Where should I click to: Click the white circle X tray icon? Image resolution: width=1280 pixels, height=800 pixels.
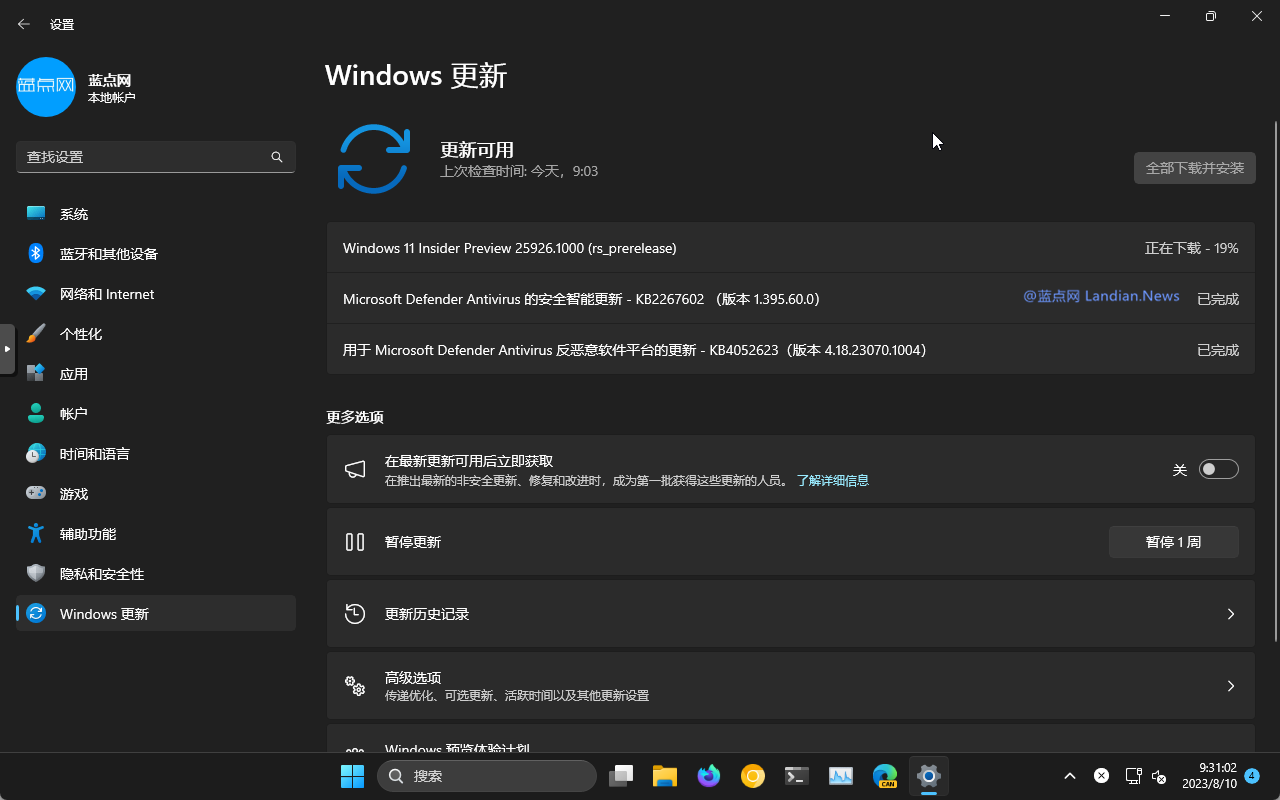tap(1101, 776)
